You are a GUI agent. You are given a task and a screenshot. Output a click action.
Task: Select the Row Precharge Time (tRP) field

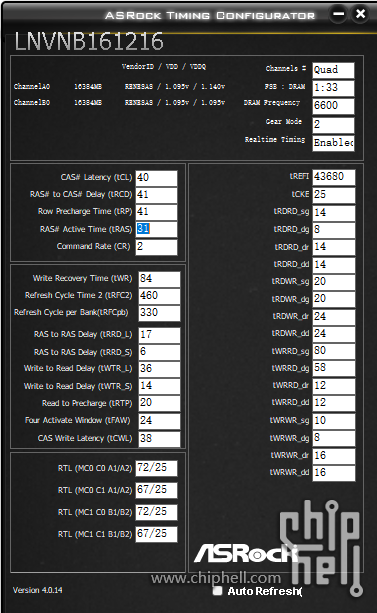pyautogui.click(x=156, y=212)
